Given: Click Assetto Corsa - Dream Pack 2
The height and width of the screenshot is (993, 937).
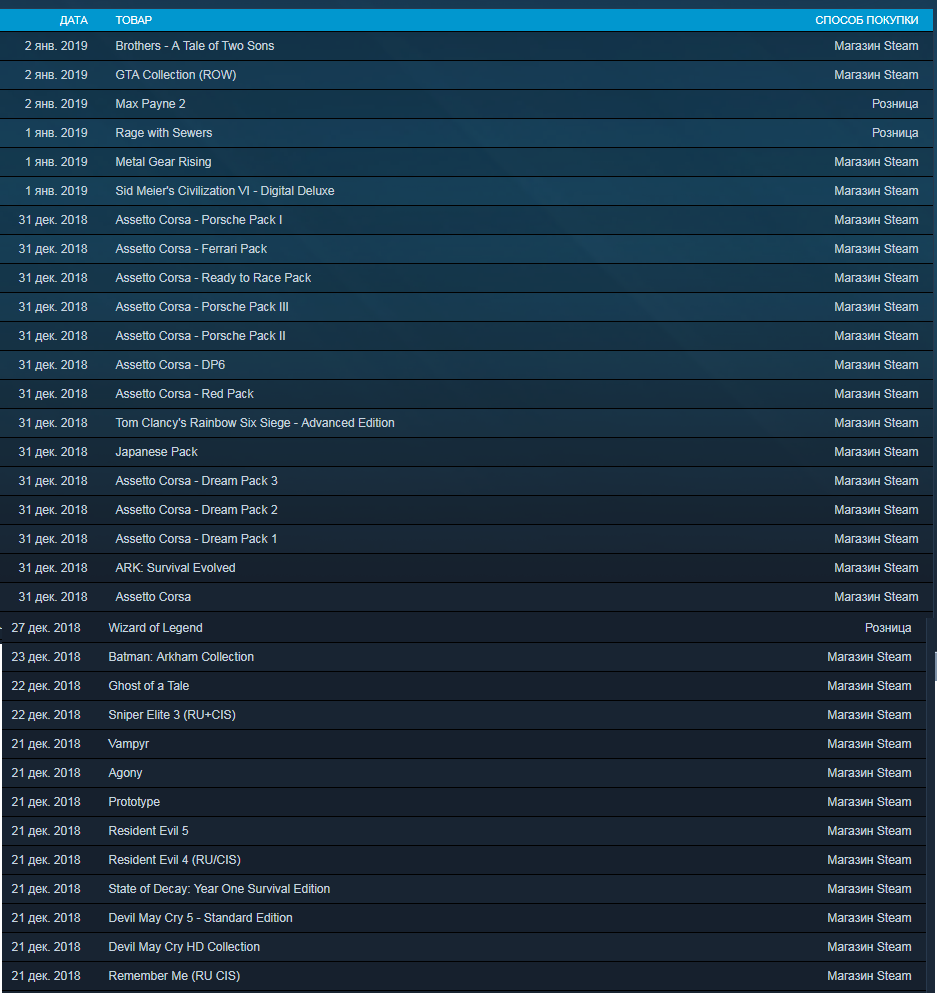Looking at the screenshot, I should pyautogui.click(x=196, y=510).
